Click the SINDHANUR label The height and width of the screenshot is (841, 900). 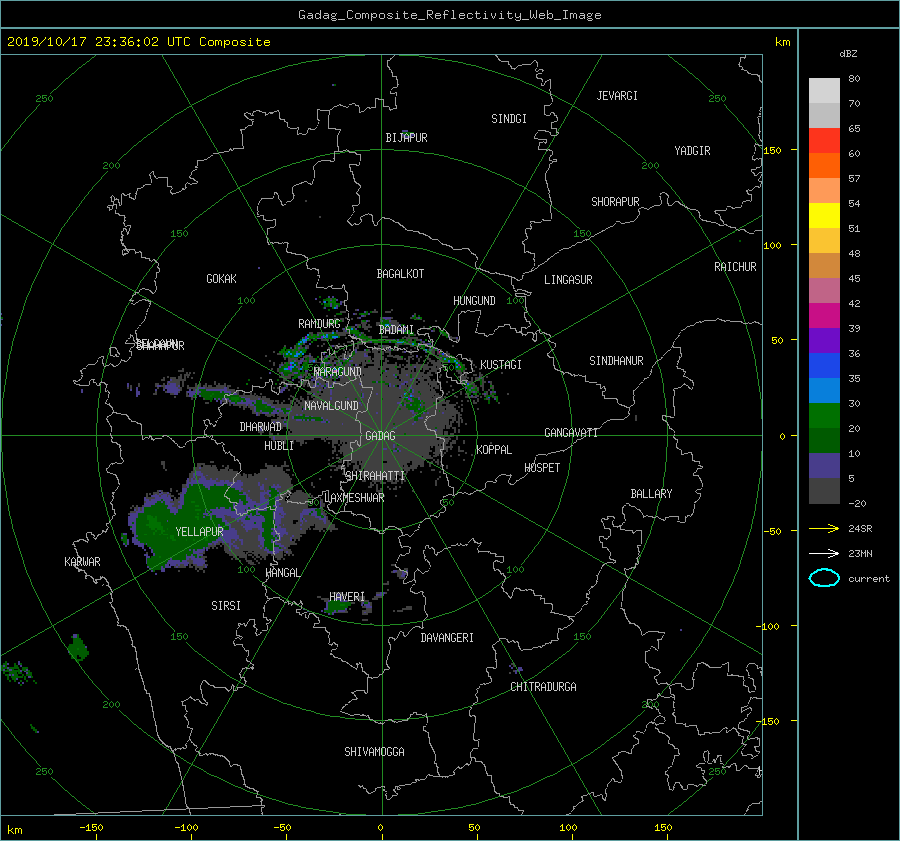616,361
